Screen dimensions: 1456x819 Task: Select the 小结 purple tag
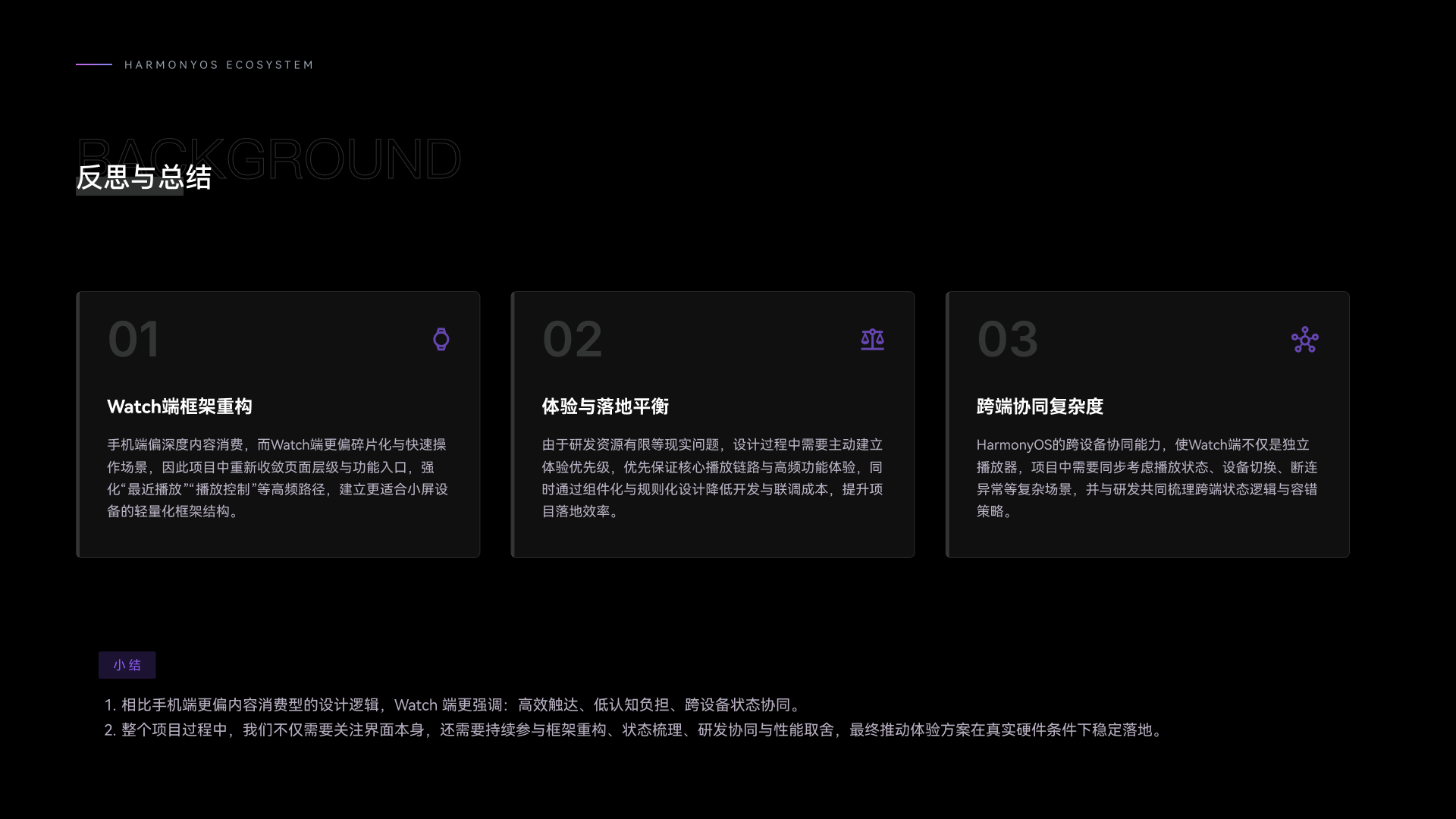pos(127,665)
